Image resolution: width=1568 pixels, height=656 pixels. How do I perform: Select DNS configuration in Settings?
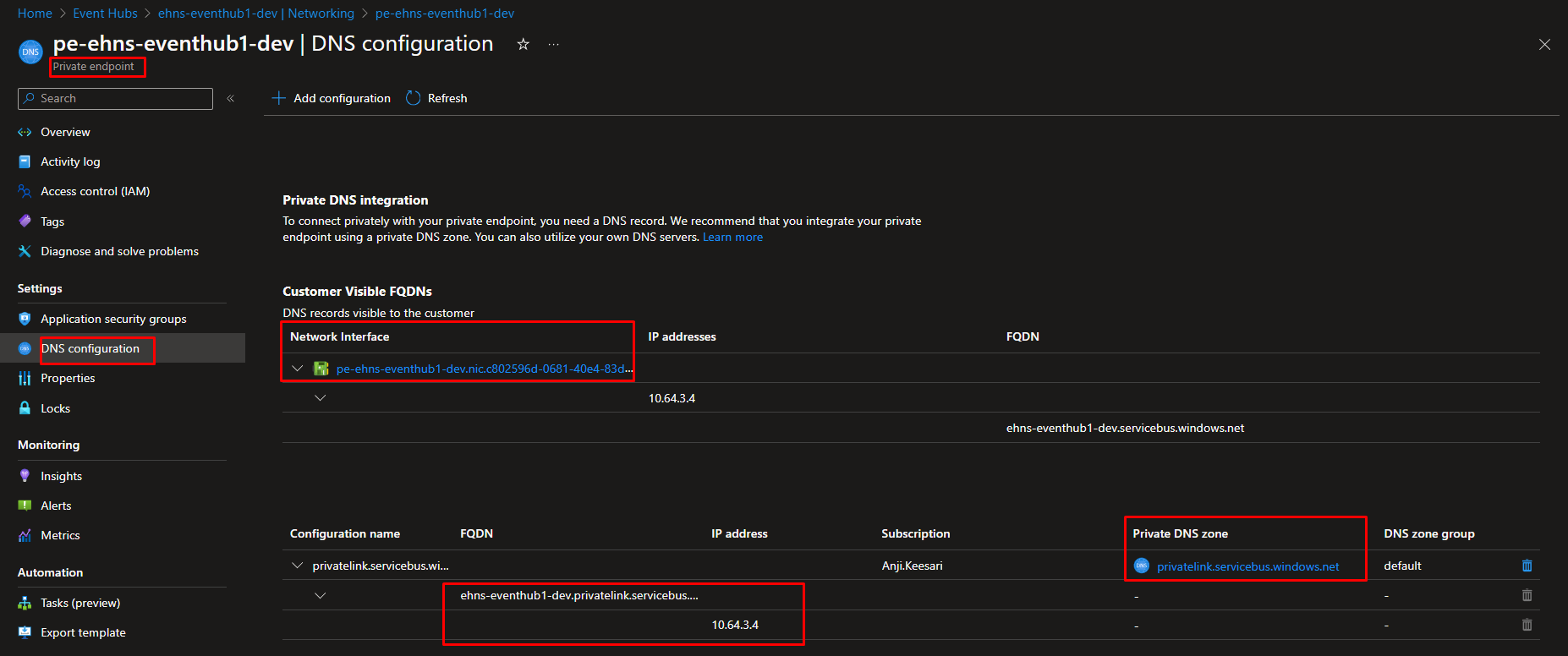click(90, 348)
